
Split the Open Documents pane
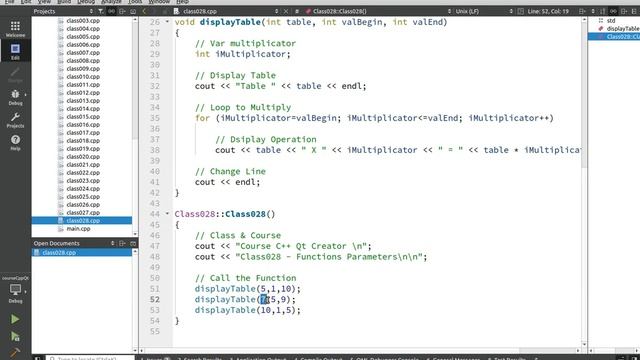click(x=122, y=243)
